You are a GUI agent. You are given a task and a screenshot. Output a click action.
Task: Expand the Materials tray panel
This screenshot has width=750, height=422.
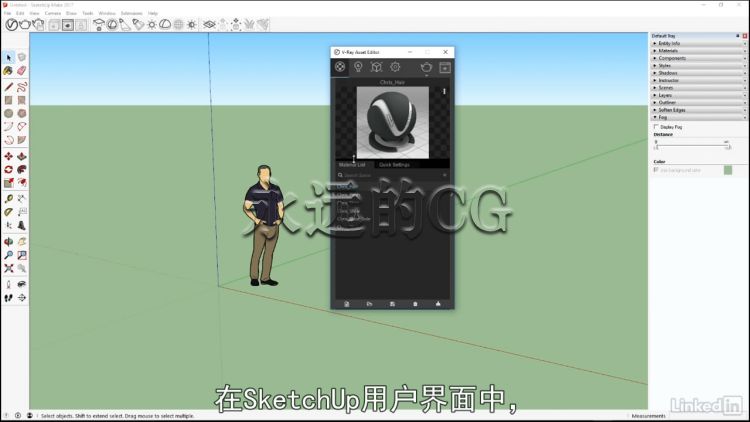[698, 51]
